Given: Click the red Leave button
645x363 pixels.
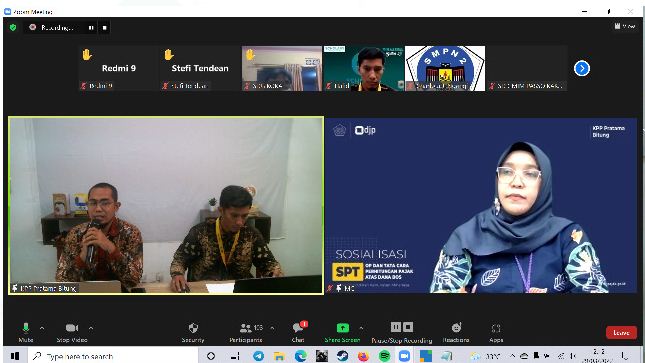Looking at the screenshot, I should click(621, 333).
